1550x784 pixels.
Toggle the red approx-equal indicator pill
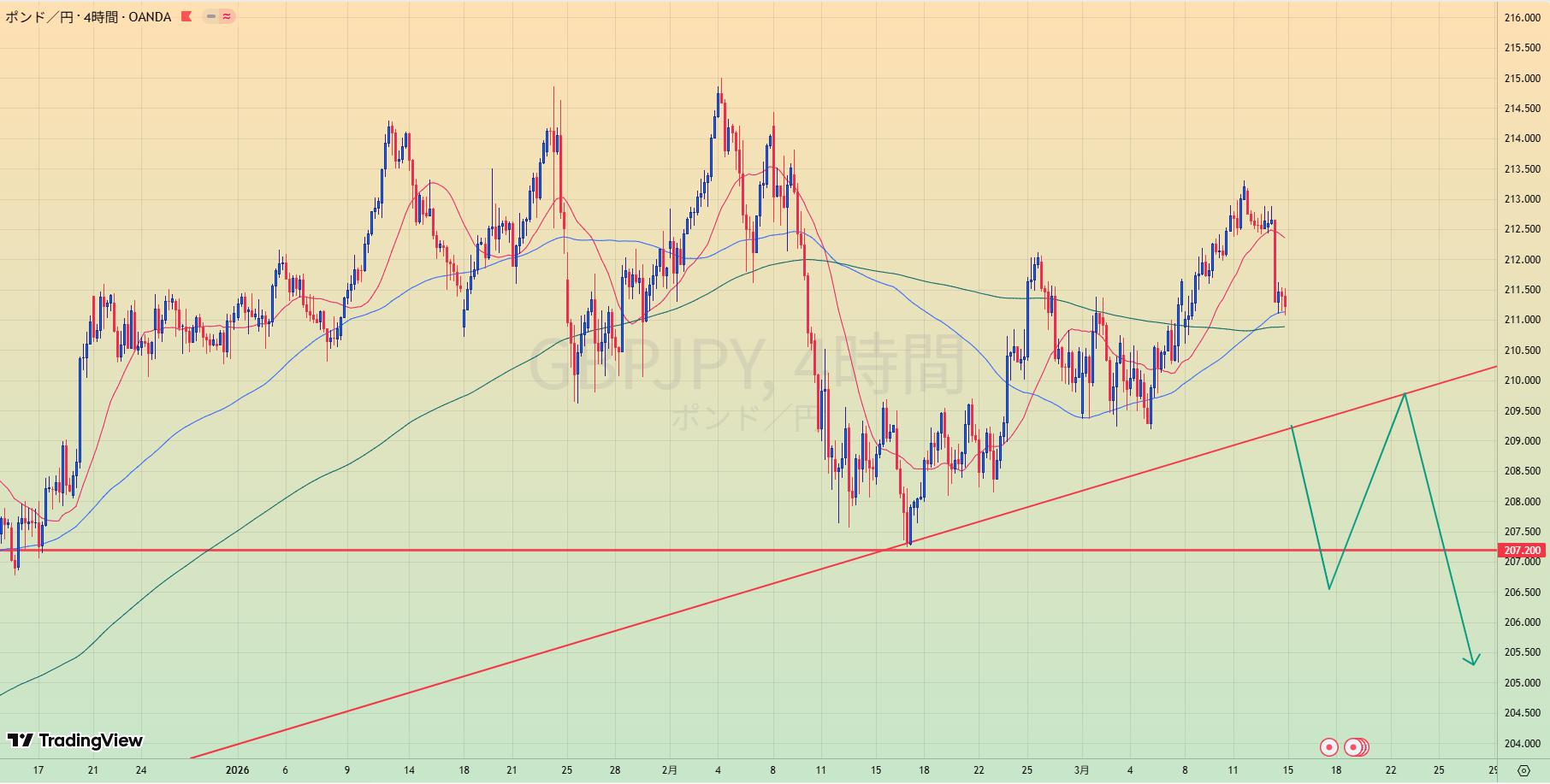(227, 16)
